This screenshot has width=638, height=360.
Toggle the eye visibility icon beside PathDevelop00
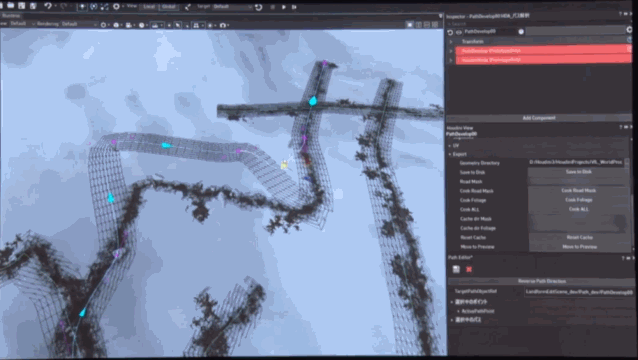(x=459, y=32)
